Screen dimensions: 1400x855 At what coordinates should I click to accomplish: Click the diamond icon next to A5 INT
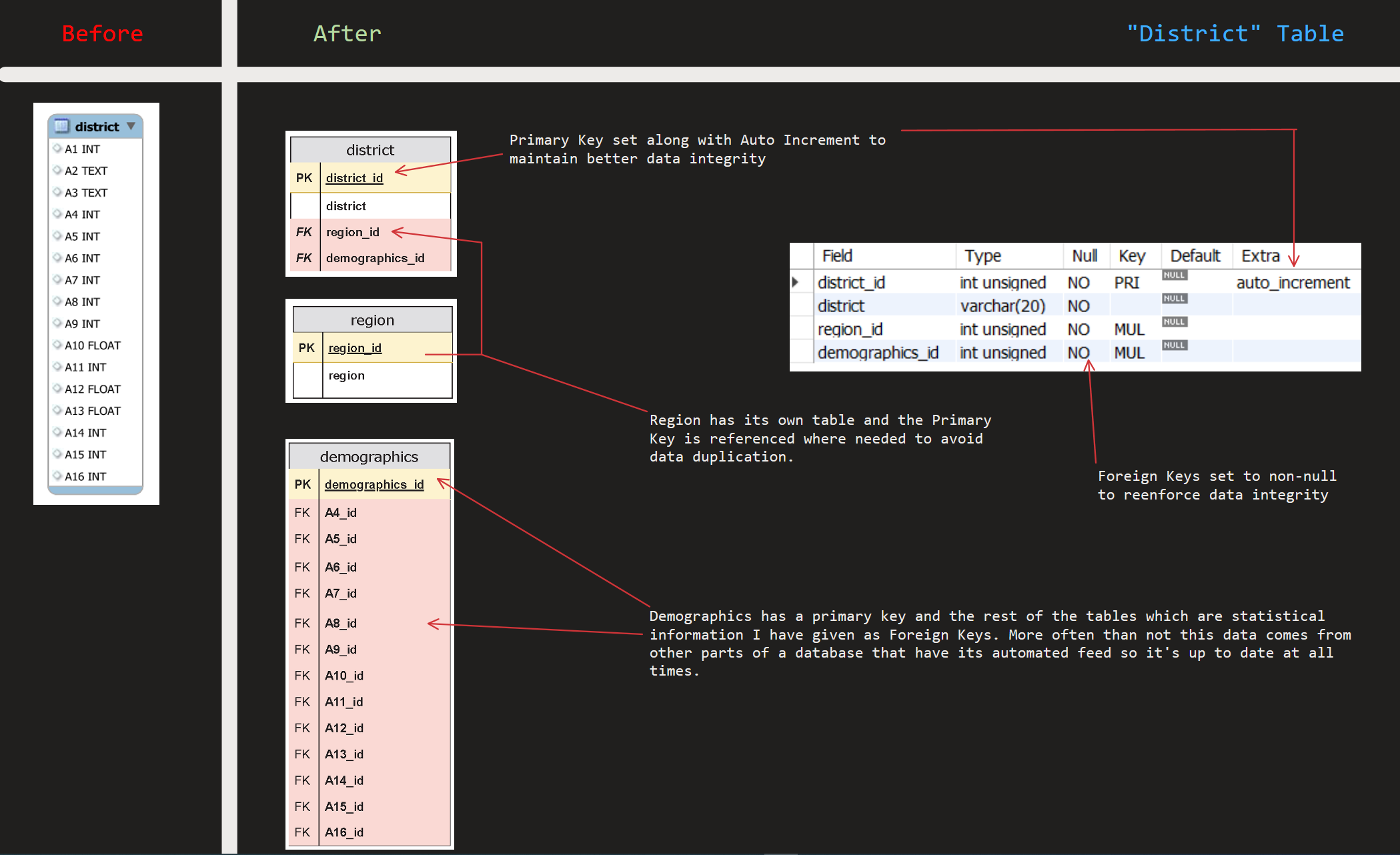tap(58, 236)
